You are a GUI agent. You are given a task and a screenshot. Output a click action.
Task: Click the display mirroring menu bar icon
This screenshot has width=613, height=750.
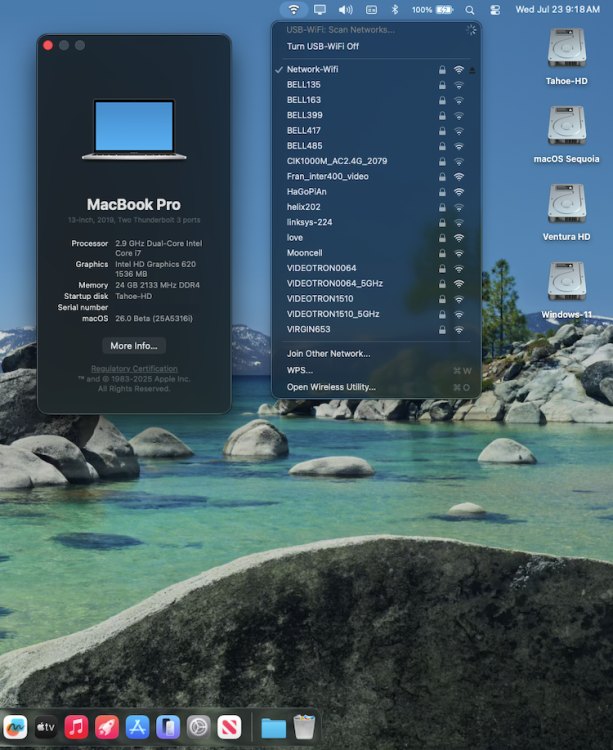pyautogui.click(x=320, y=10)
